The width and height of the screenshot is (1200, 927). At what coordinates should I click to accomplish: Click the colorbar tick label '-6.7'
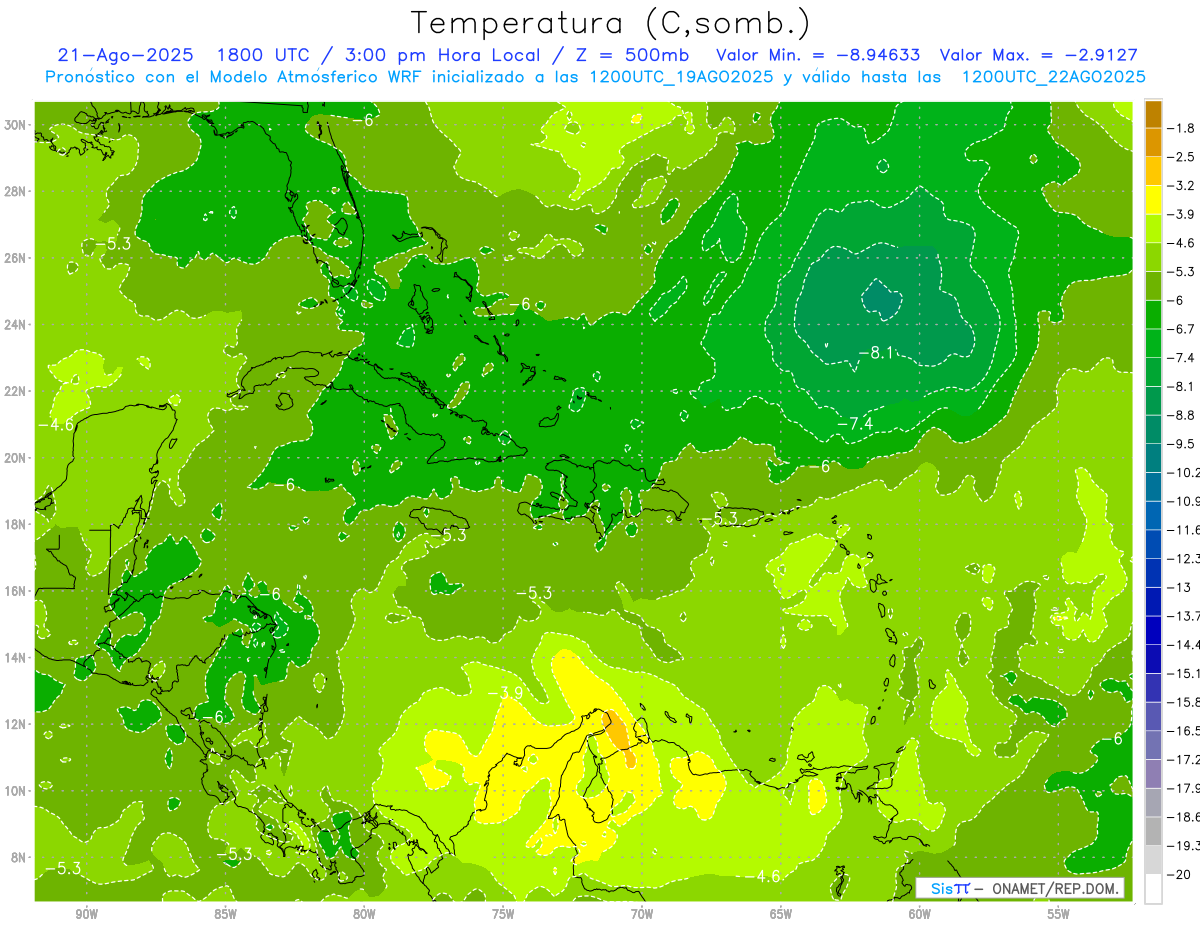point(1183,329)
